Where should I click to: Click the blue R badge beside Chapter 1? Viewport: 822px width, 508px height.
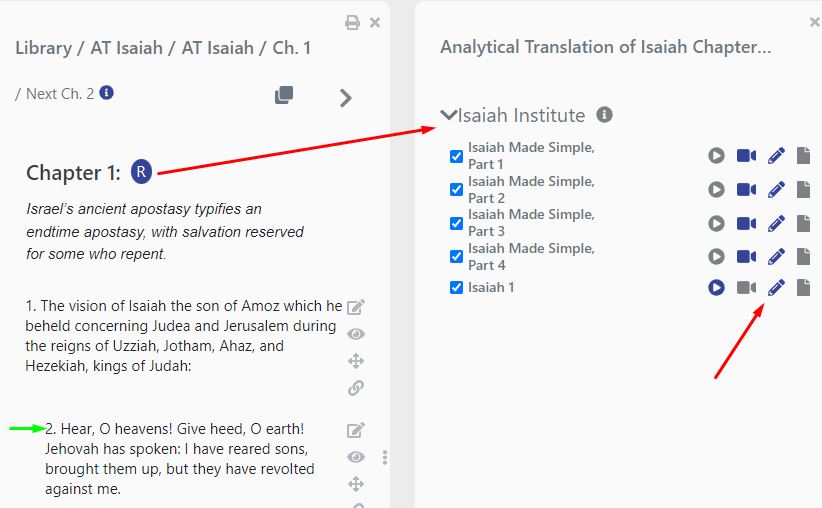[142, 171]
